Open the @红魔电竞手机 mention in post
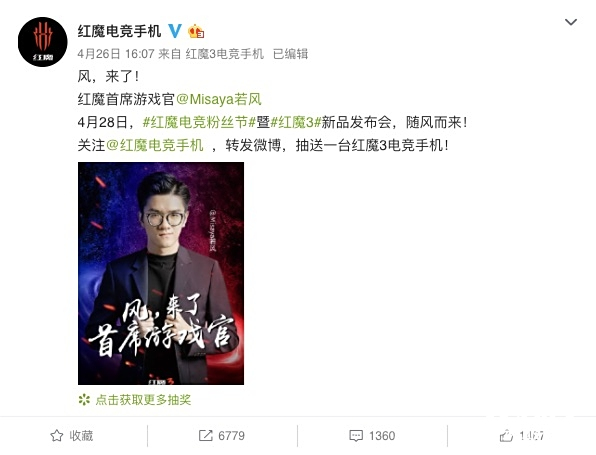This screenshot has height=455, width=596. [155, 145]
